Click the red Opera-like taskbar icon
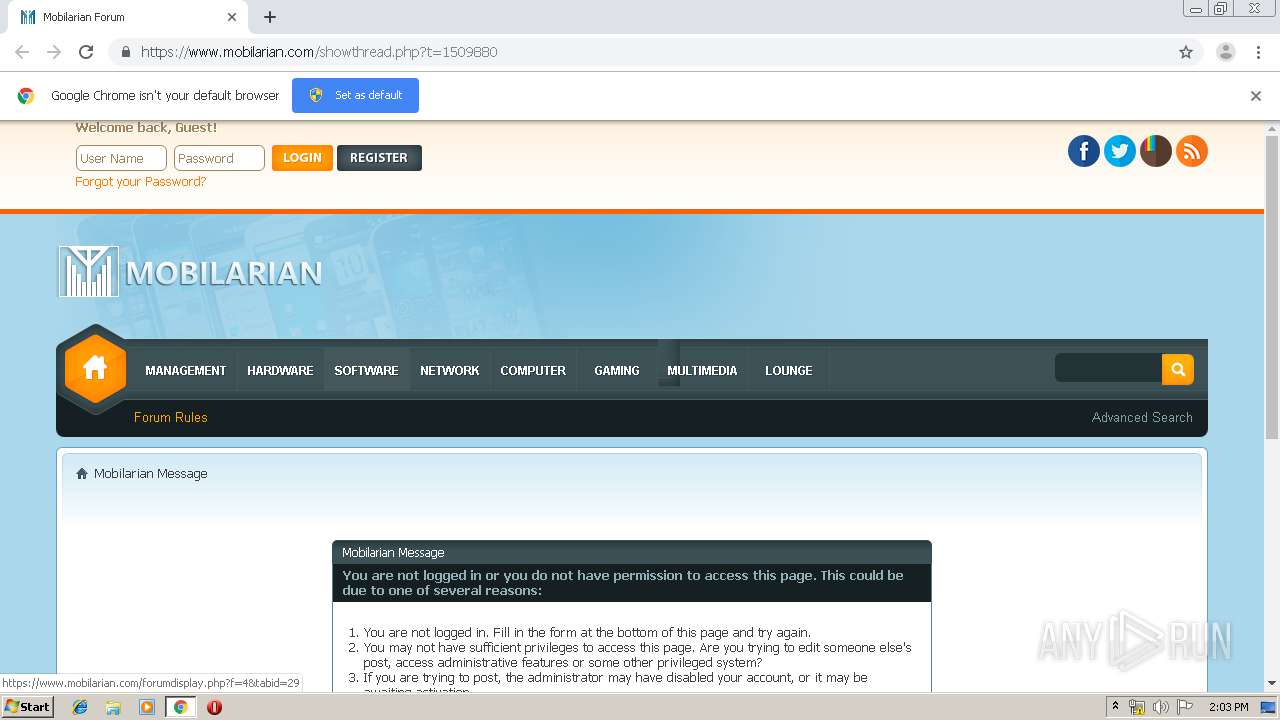1280x720 pixels. (214, 707)
